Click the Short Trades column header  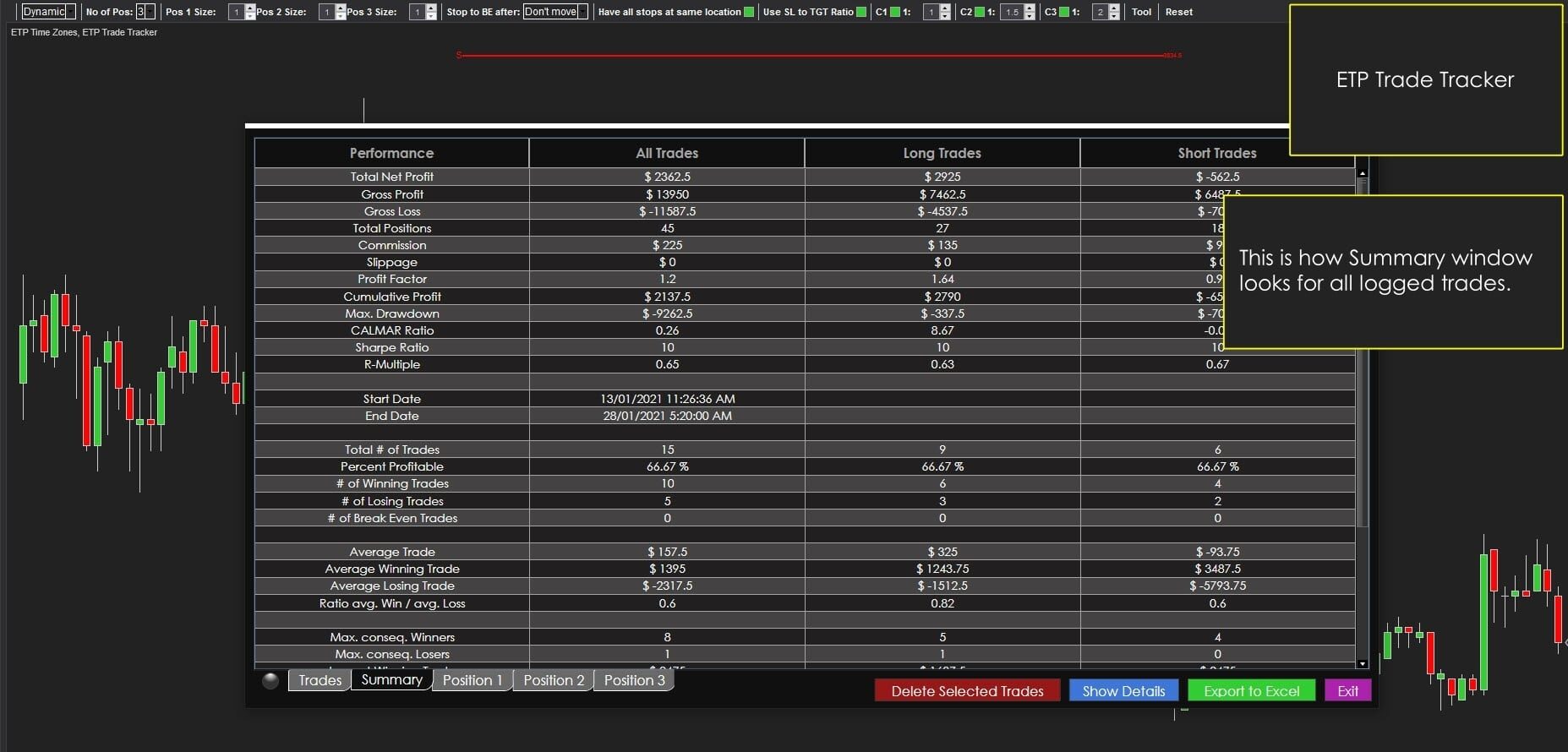click(x=1217, y=153)
